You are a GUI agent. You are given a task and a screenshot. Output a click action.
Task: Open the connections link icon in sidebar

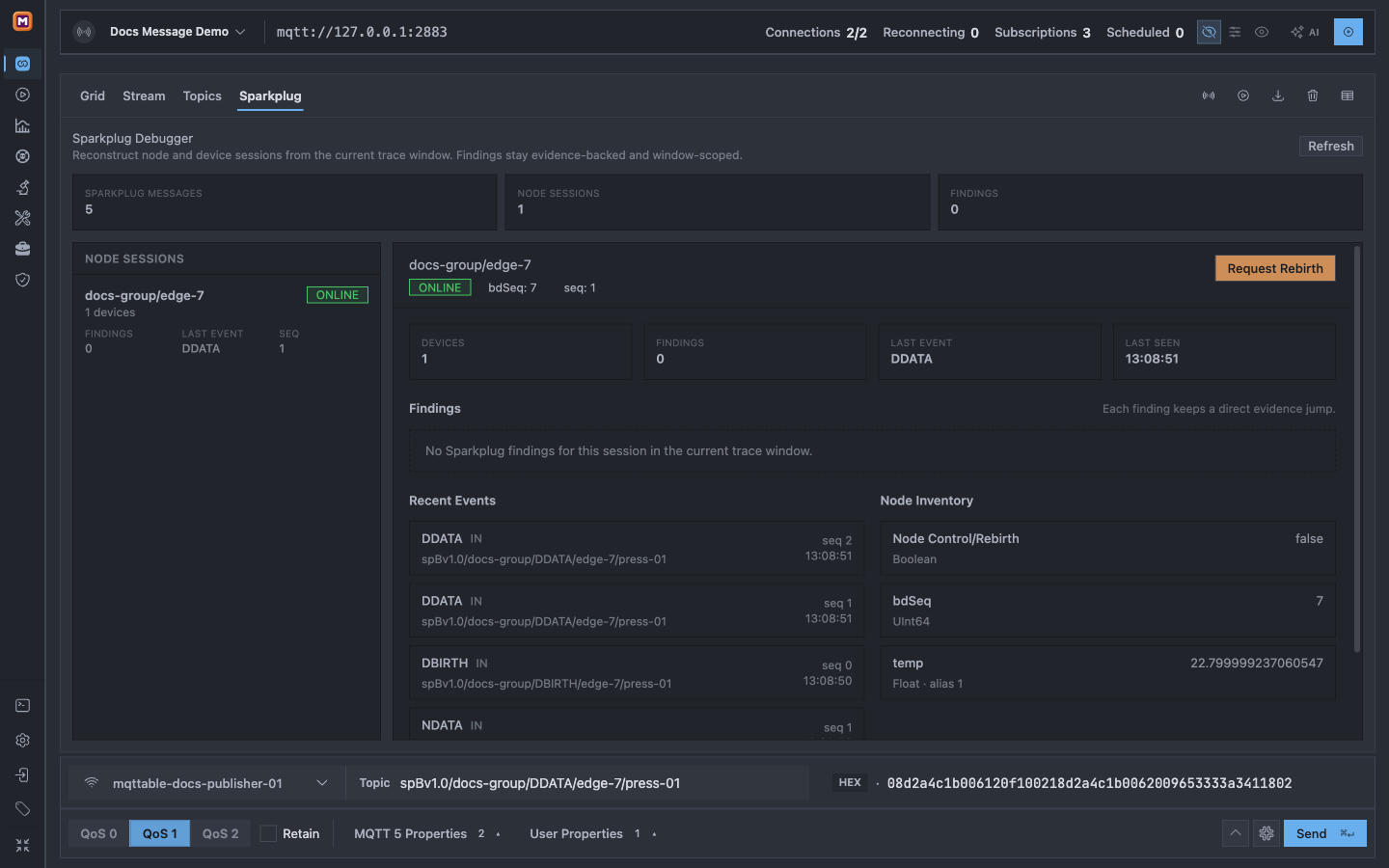(x=22, y=64)
